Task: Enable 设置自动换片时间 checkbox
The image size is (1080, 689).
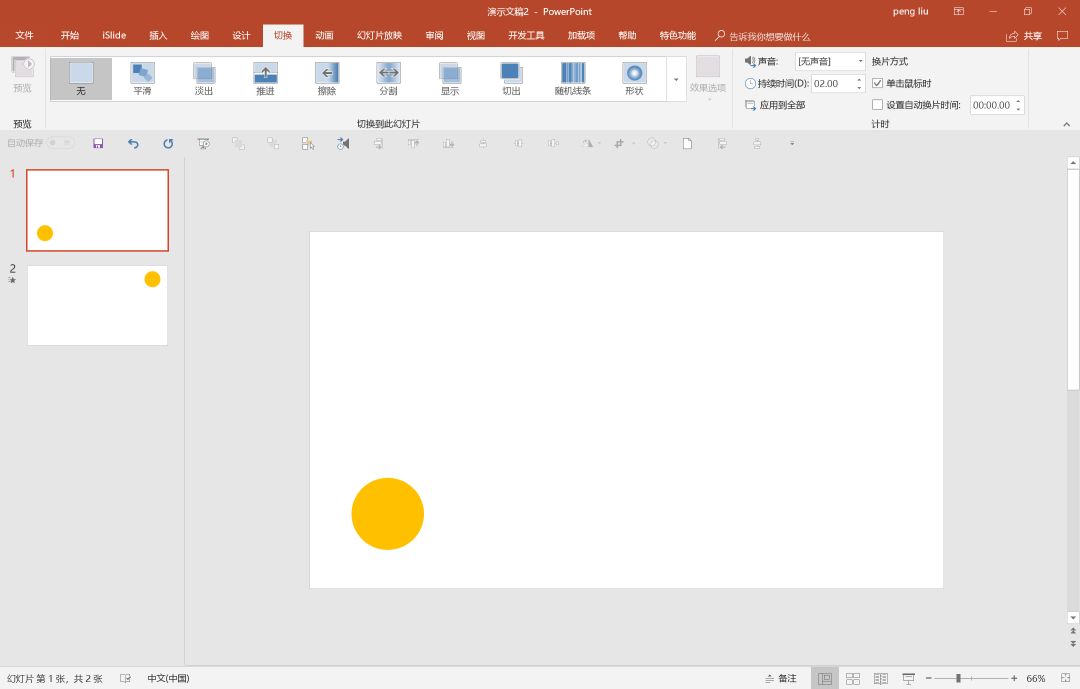Action: pyautogui.click(x=878, y=105)
